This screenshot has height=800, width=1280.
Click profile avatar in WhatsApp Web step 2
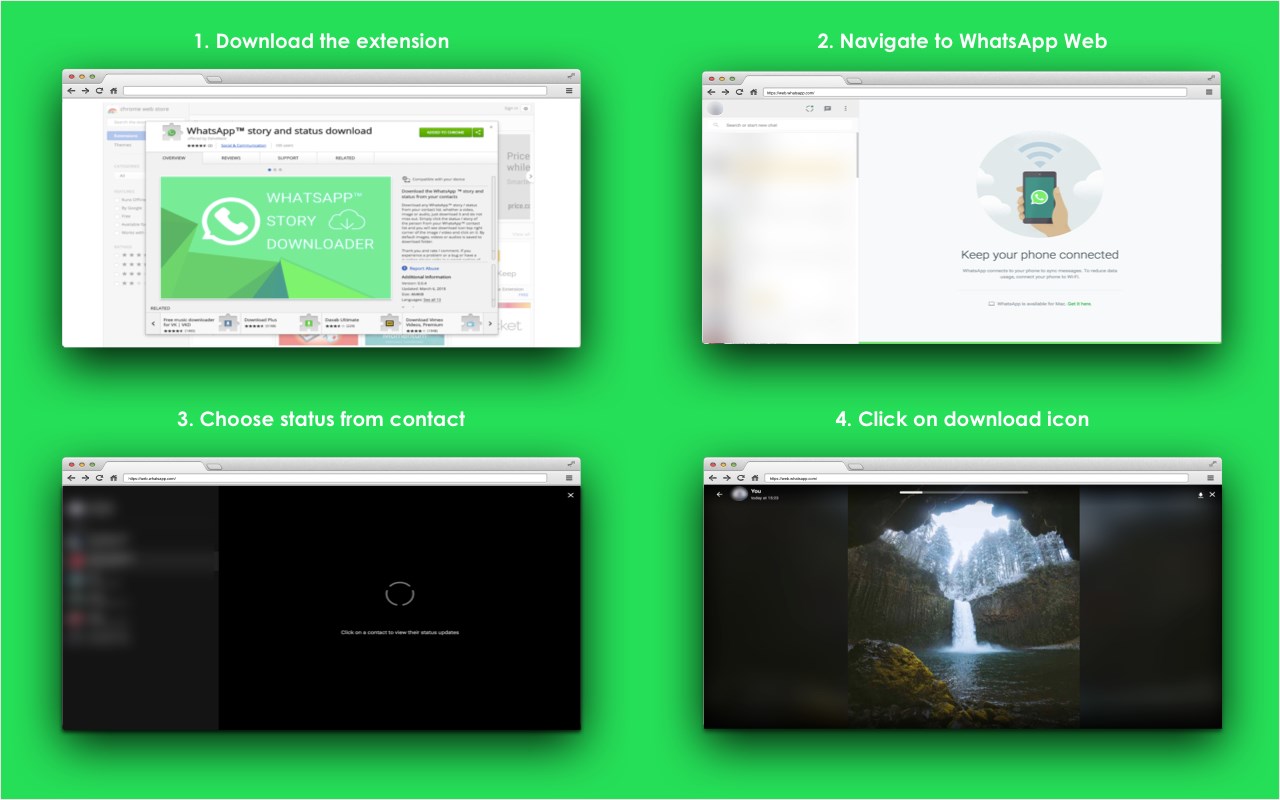(715, 108)
